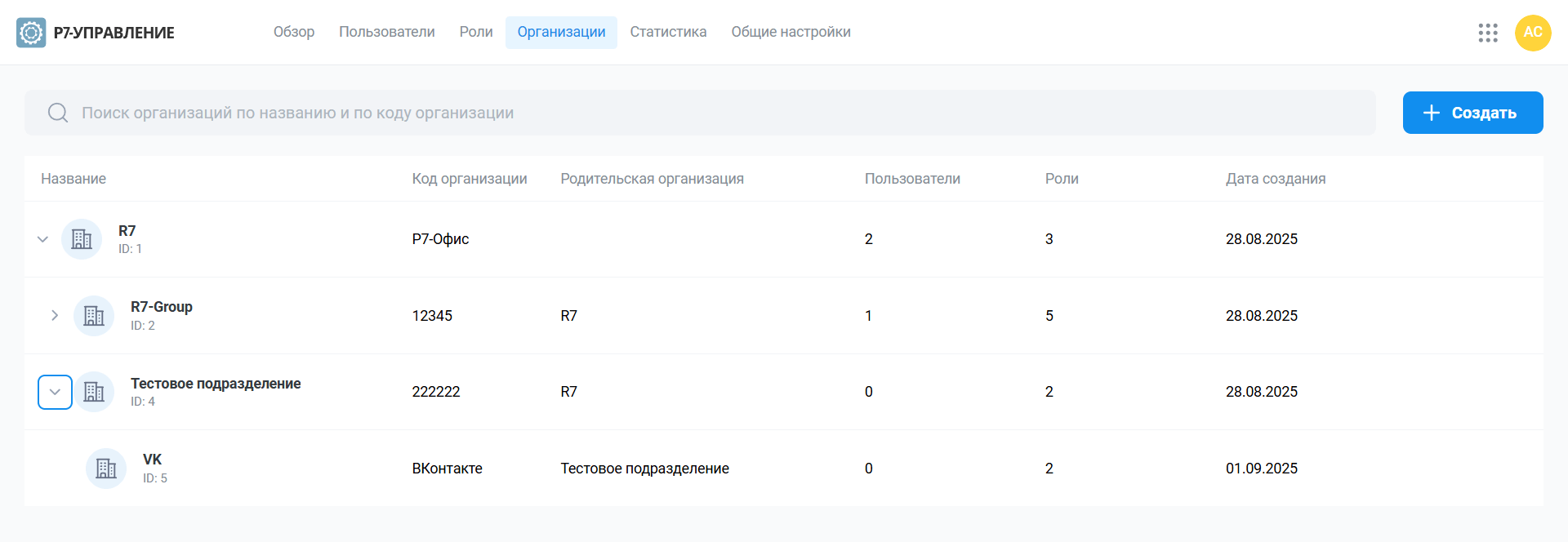The height and width of the screenshot is (542, 1568).
Task: Open the Пользователи tab
Action: coord(387,32)
